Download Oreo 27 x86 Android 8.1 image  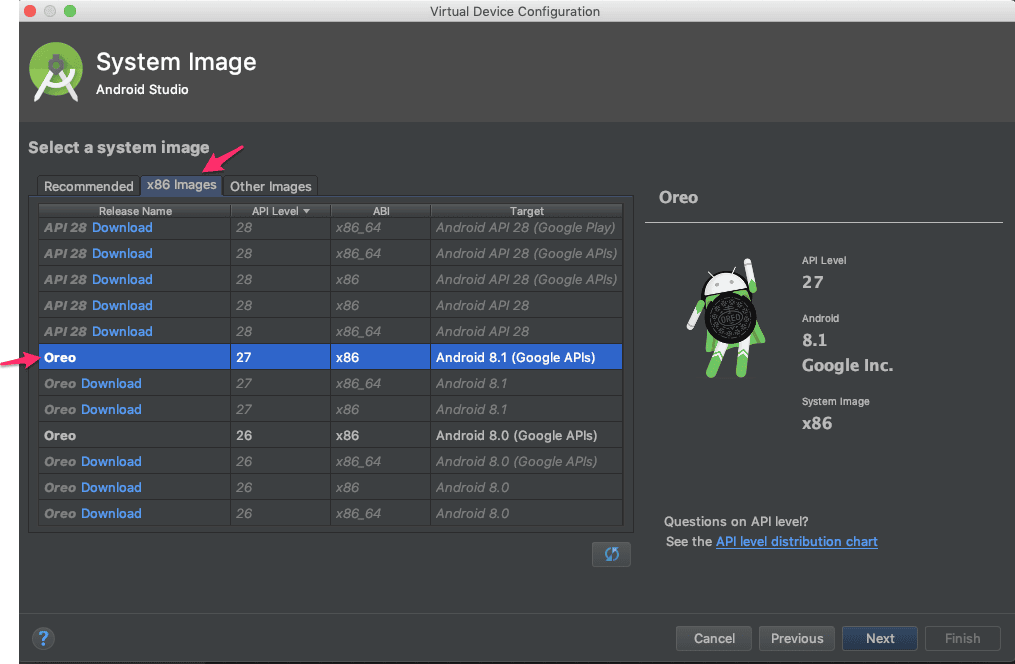pos(111,410)
